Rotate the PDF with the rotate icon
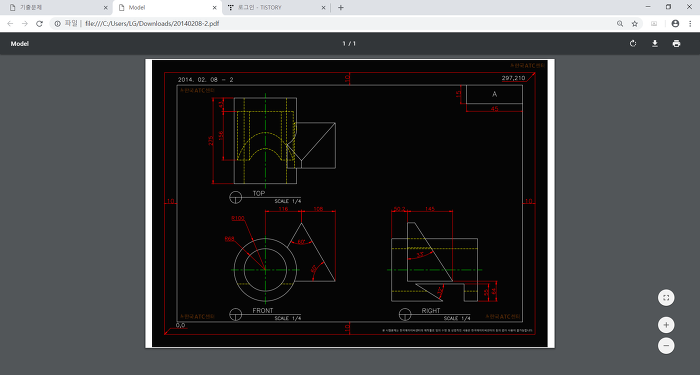This screenshot has height=375, width=700. [633, 43]
